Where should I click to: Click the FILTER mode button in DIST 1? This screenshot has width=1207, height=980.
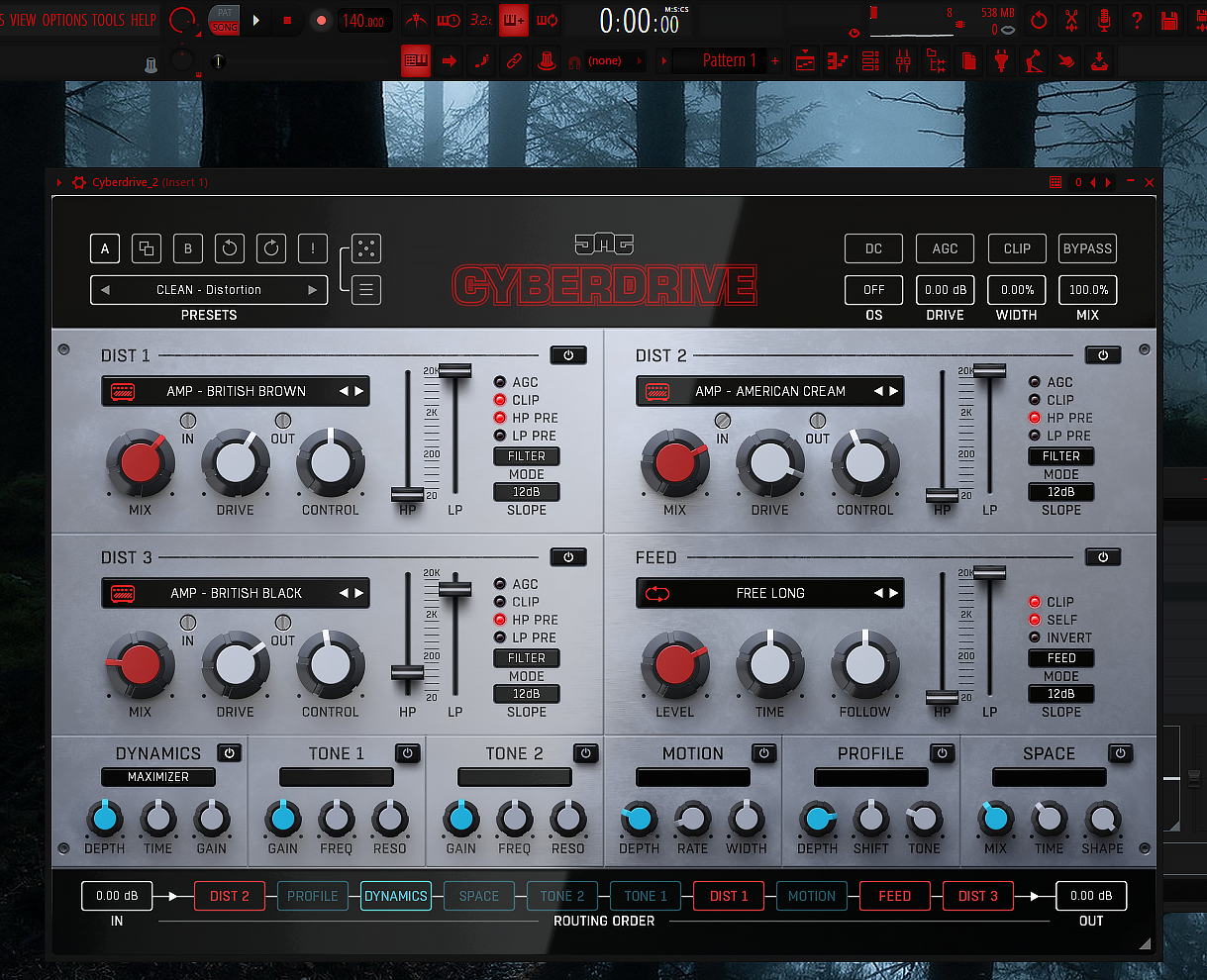pos(527,456)
